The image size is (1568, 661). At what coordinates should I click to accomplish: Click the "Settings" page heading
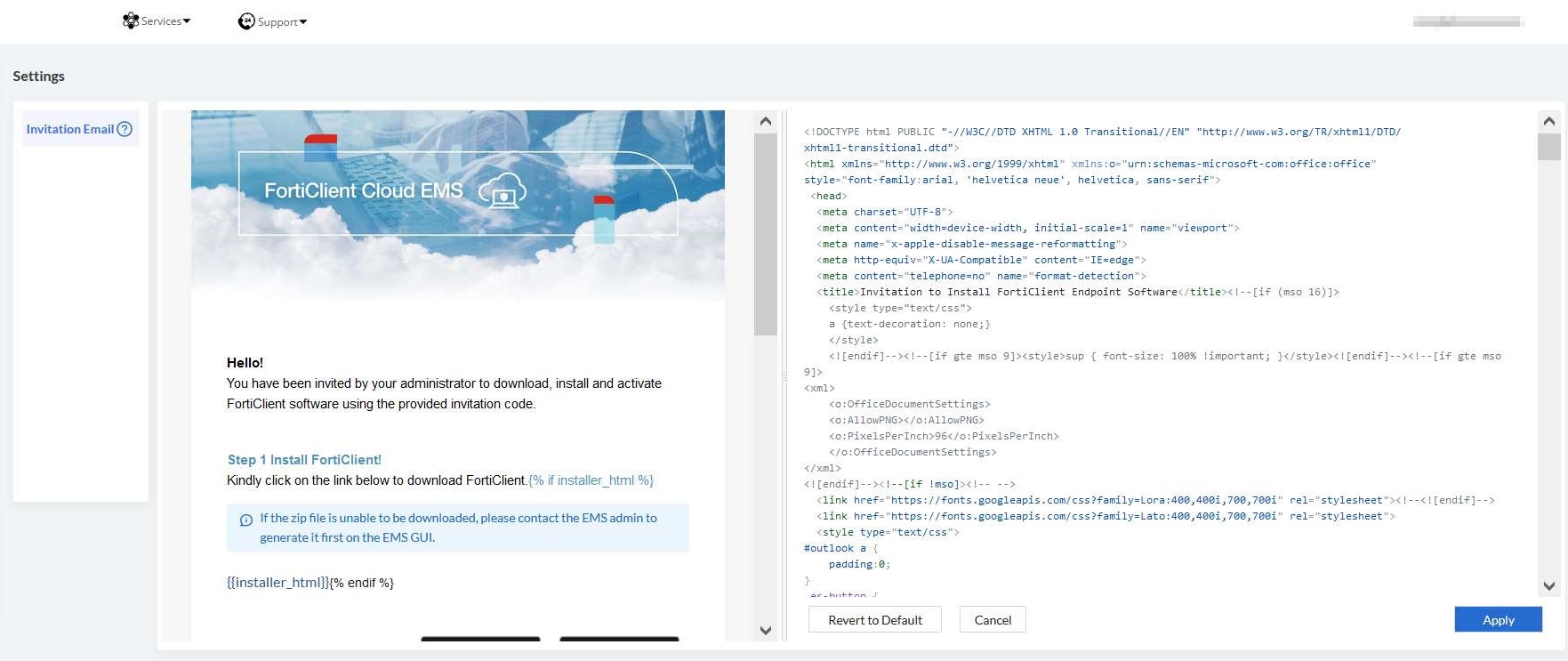(x=39, y=77)
